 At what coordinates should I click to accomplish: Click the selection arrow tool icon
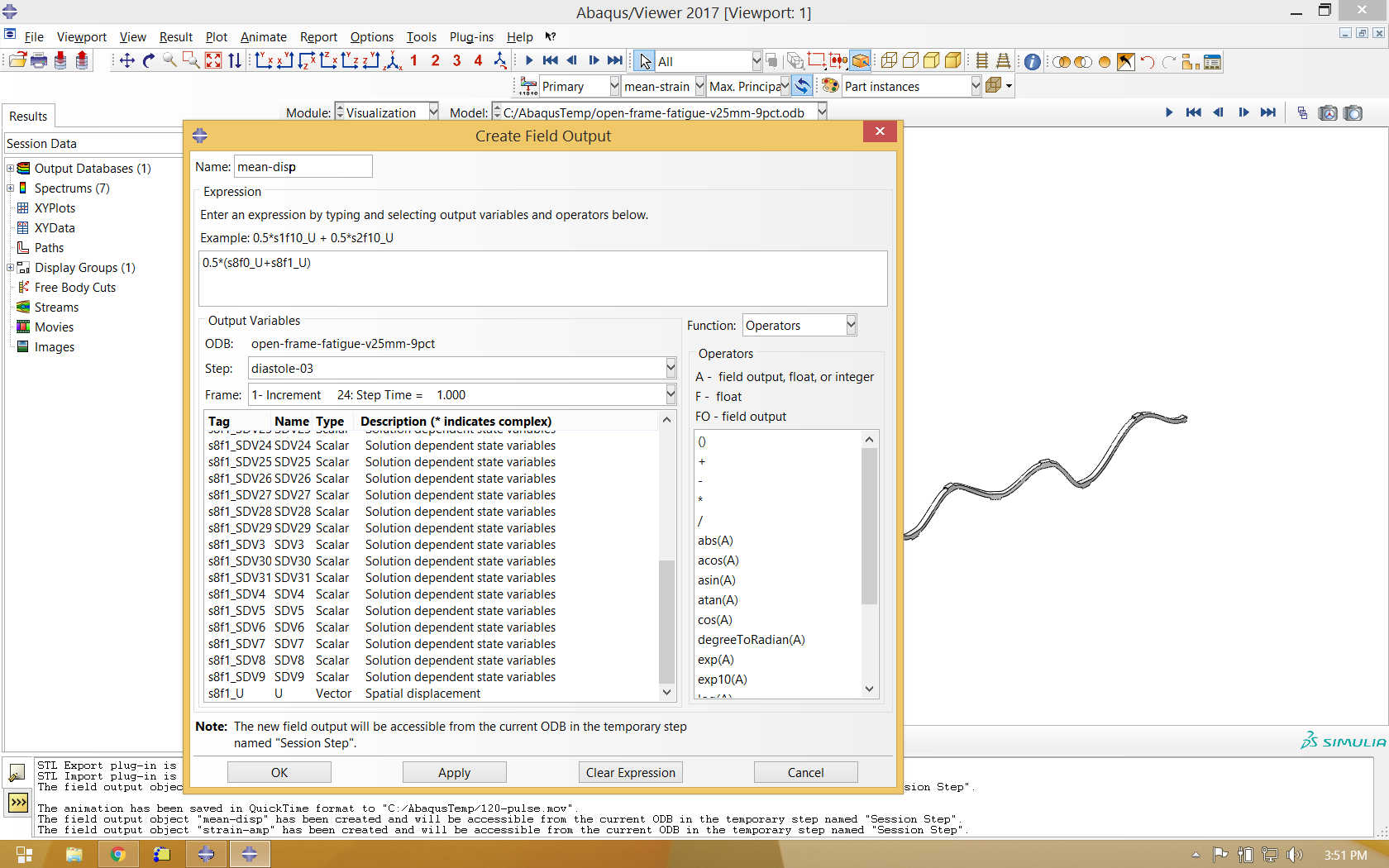pyautogui.click(x=644, y=61)
